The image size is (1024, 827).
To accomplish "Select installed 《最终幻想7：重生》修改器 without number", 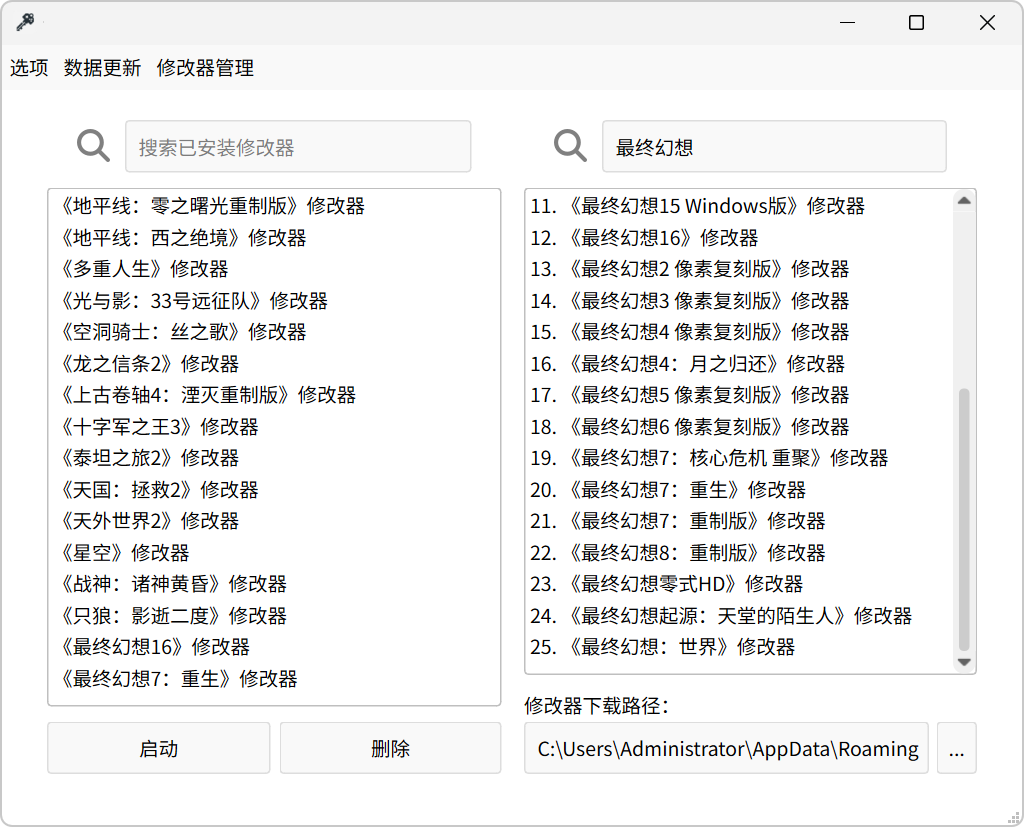I will (x=274, y=679).
